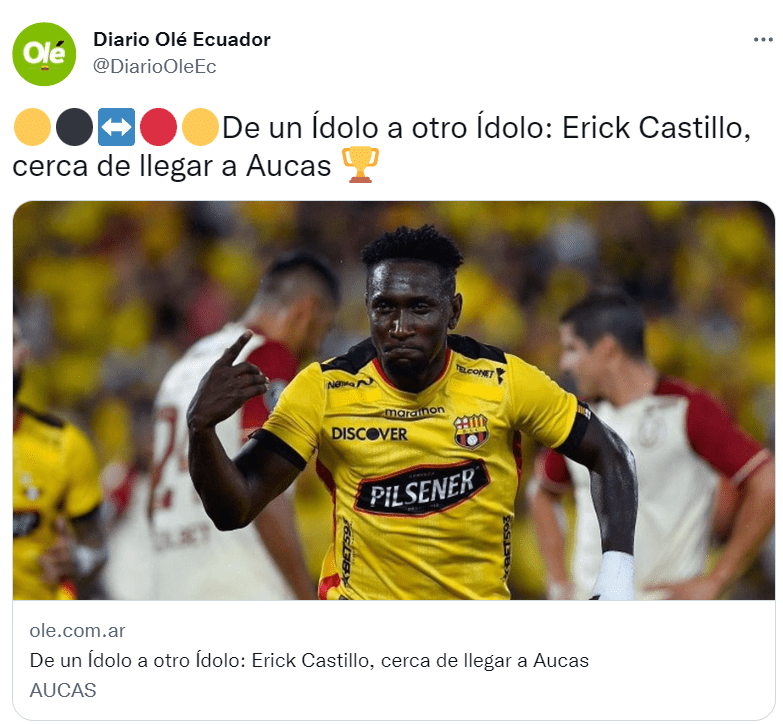Click the Barcelona SC crest on the shirt
This screenshot has height=724, width=783.
(x=470, y=431)
